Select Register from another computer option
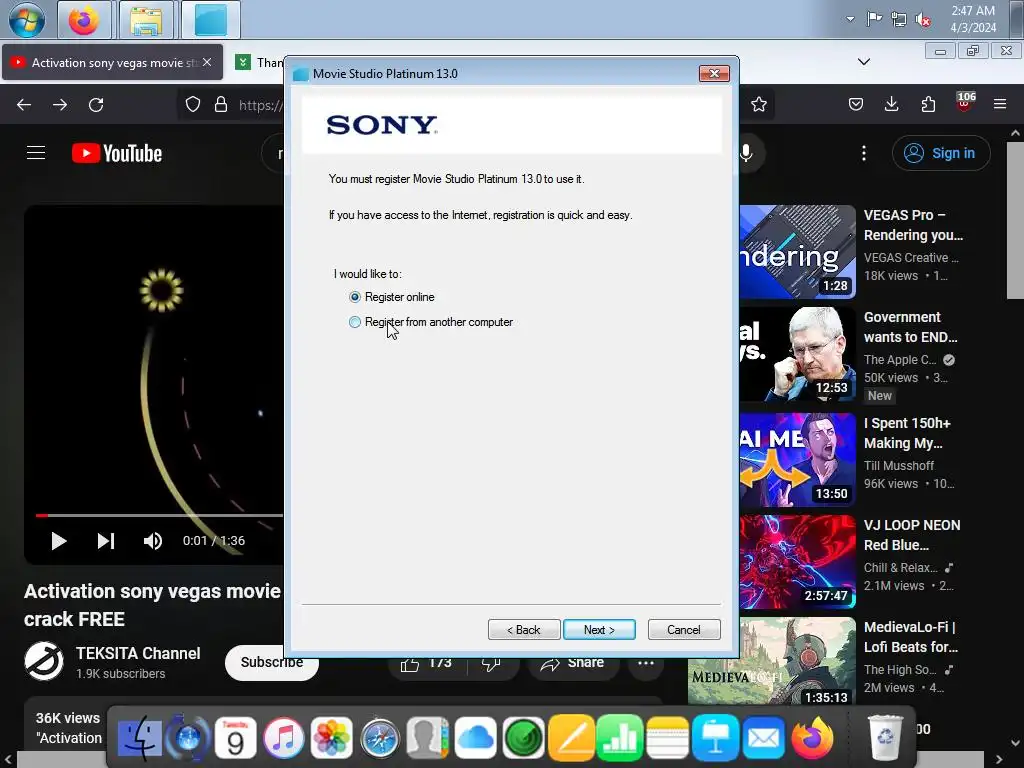Viewport: 1024px width, 768px height. pyautogui.click(x=355, y=322)
